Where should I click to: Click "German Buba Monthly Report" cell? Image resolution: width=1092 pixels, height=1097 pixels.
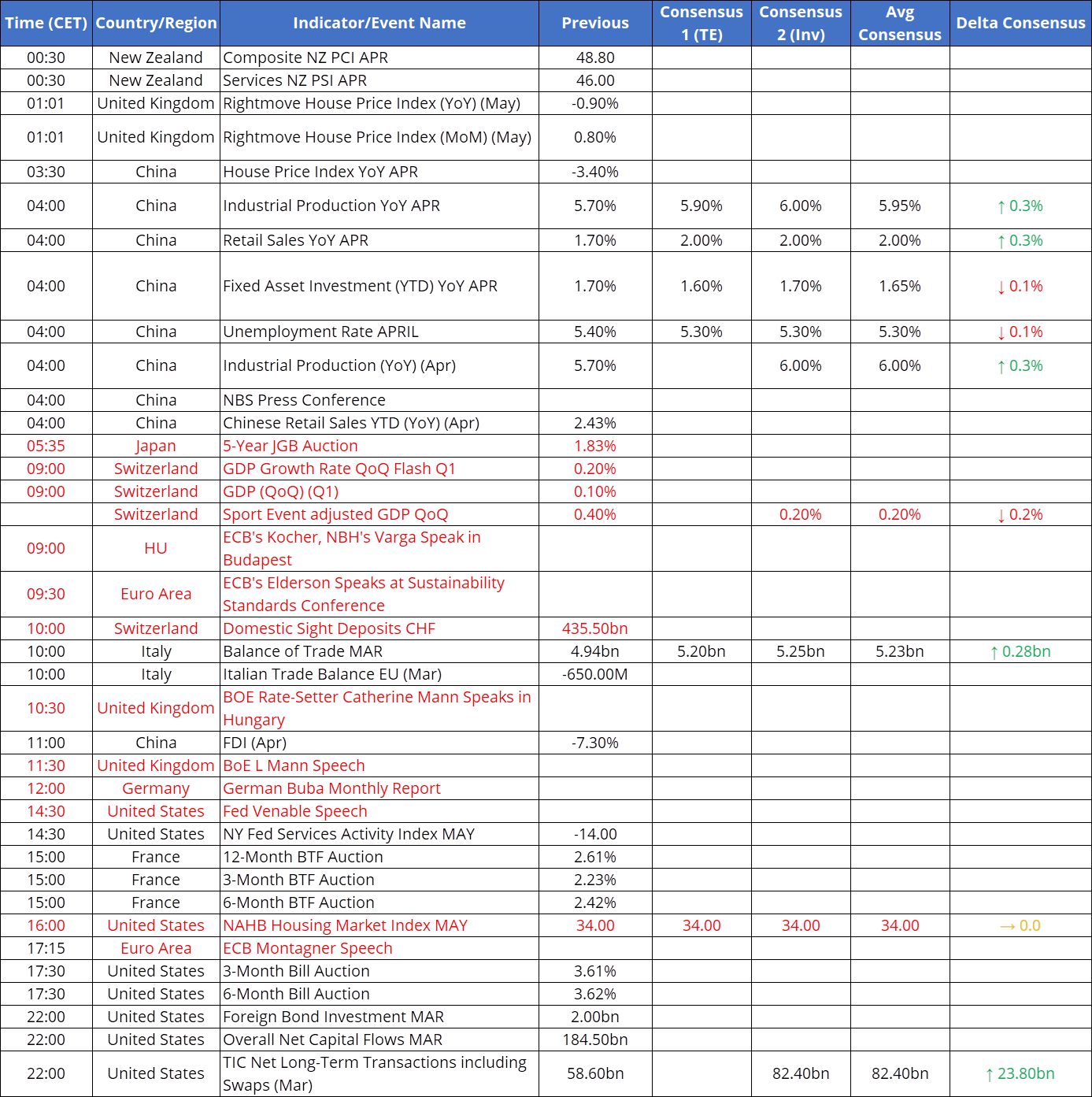[379, 788]
